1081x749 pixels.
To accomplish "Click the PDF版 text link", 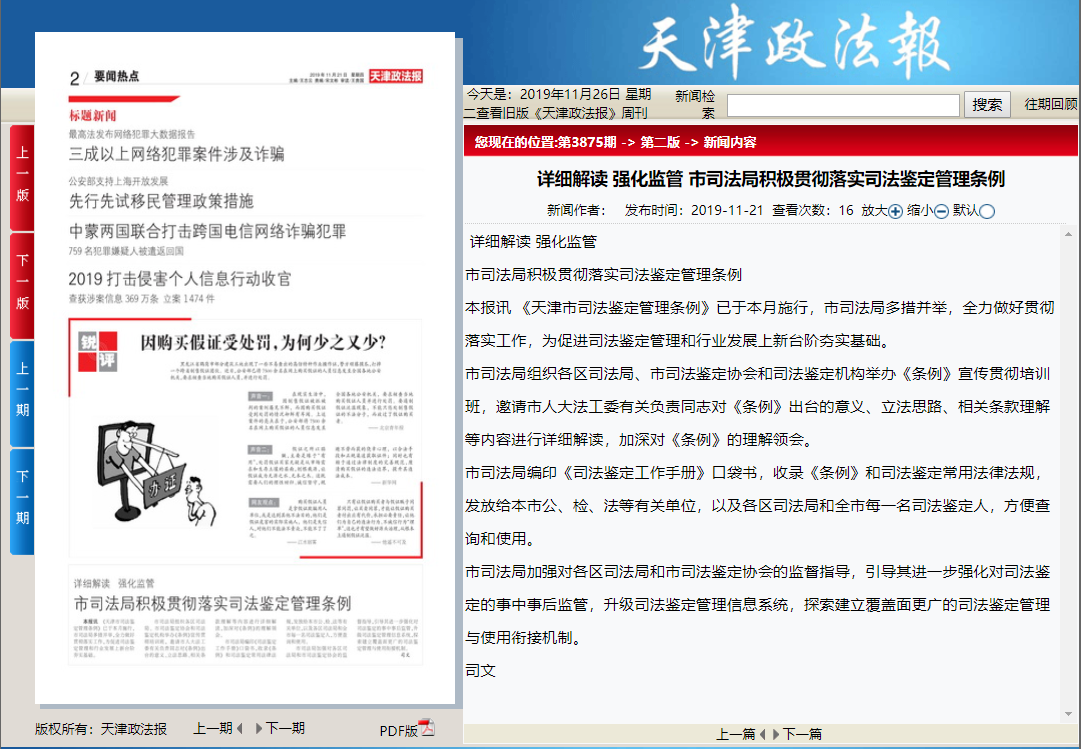I will click(x=398, y=731).
